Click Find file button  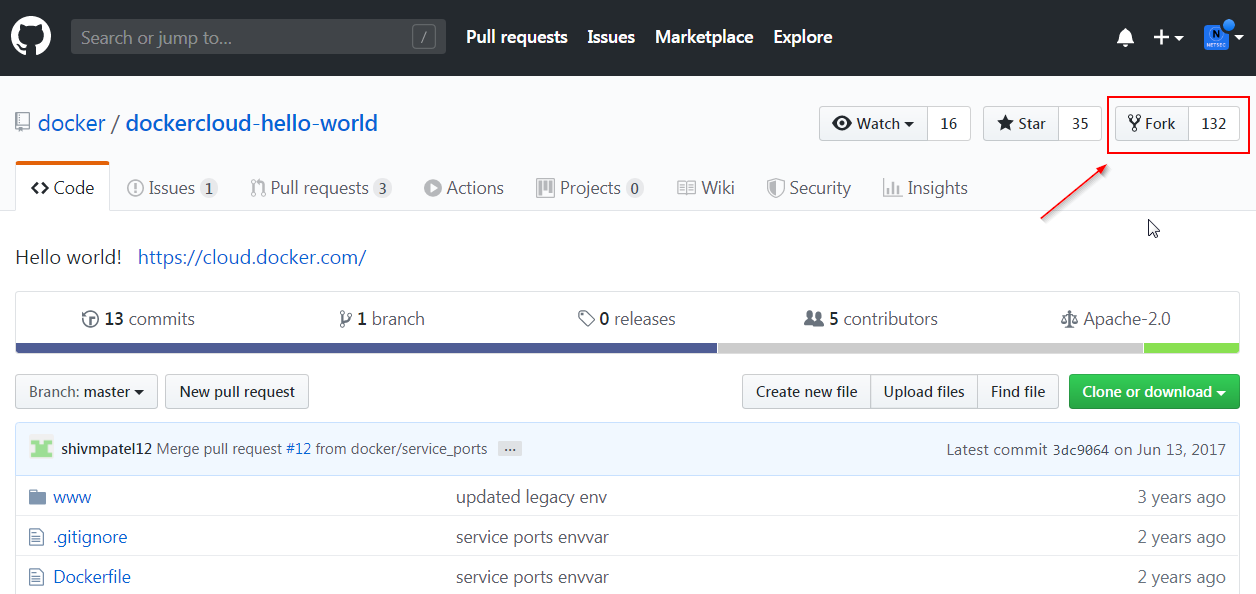pyautogui.click(x=1018, y=392)
